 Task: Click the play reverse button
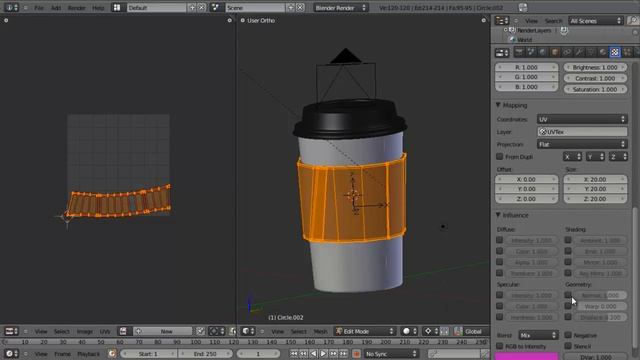coord(313,353)
